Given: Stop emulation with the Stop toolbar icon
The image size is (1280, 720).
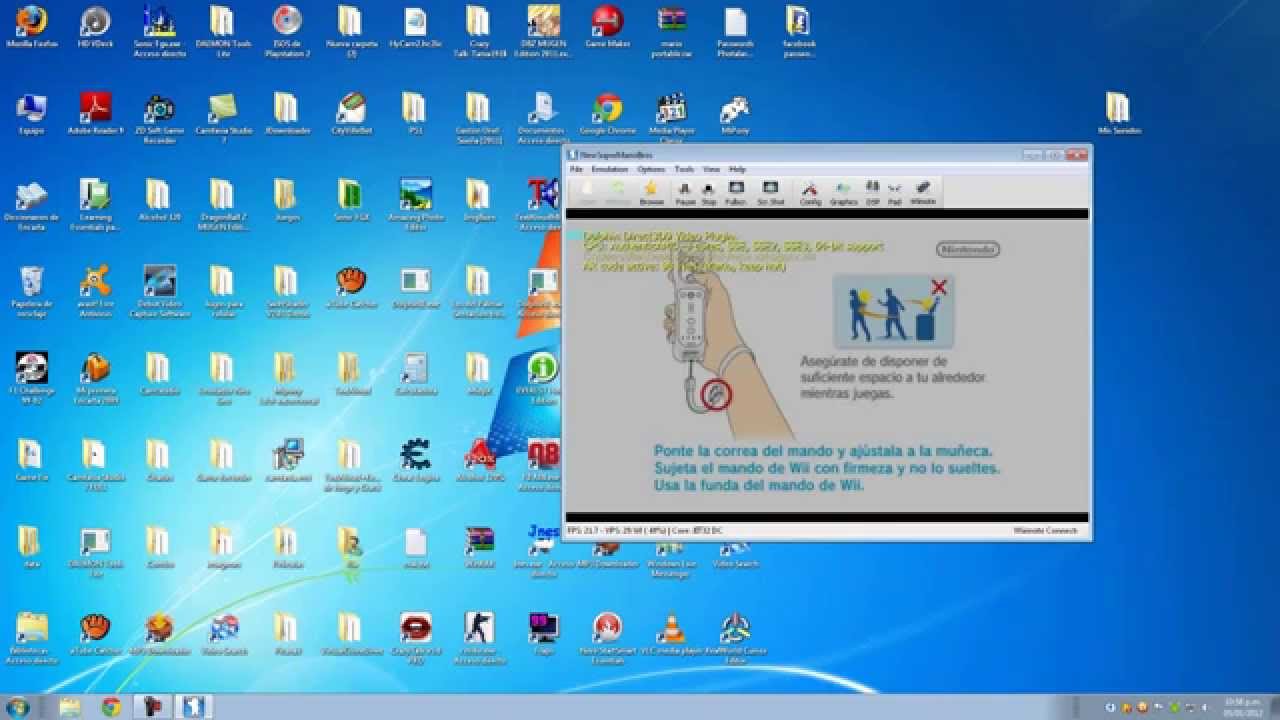Looking at the screenshot, I should tap(709, 191).
